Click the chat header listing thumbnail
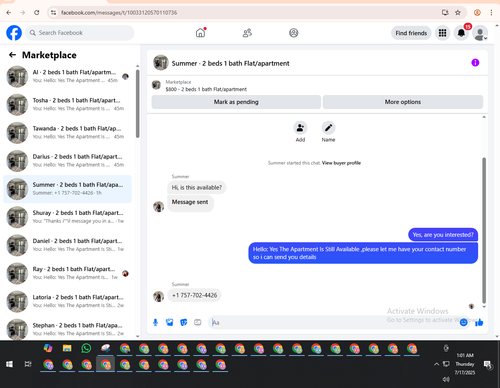The image size is (500, 388). 161,63
